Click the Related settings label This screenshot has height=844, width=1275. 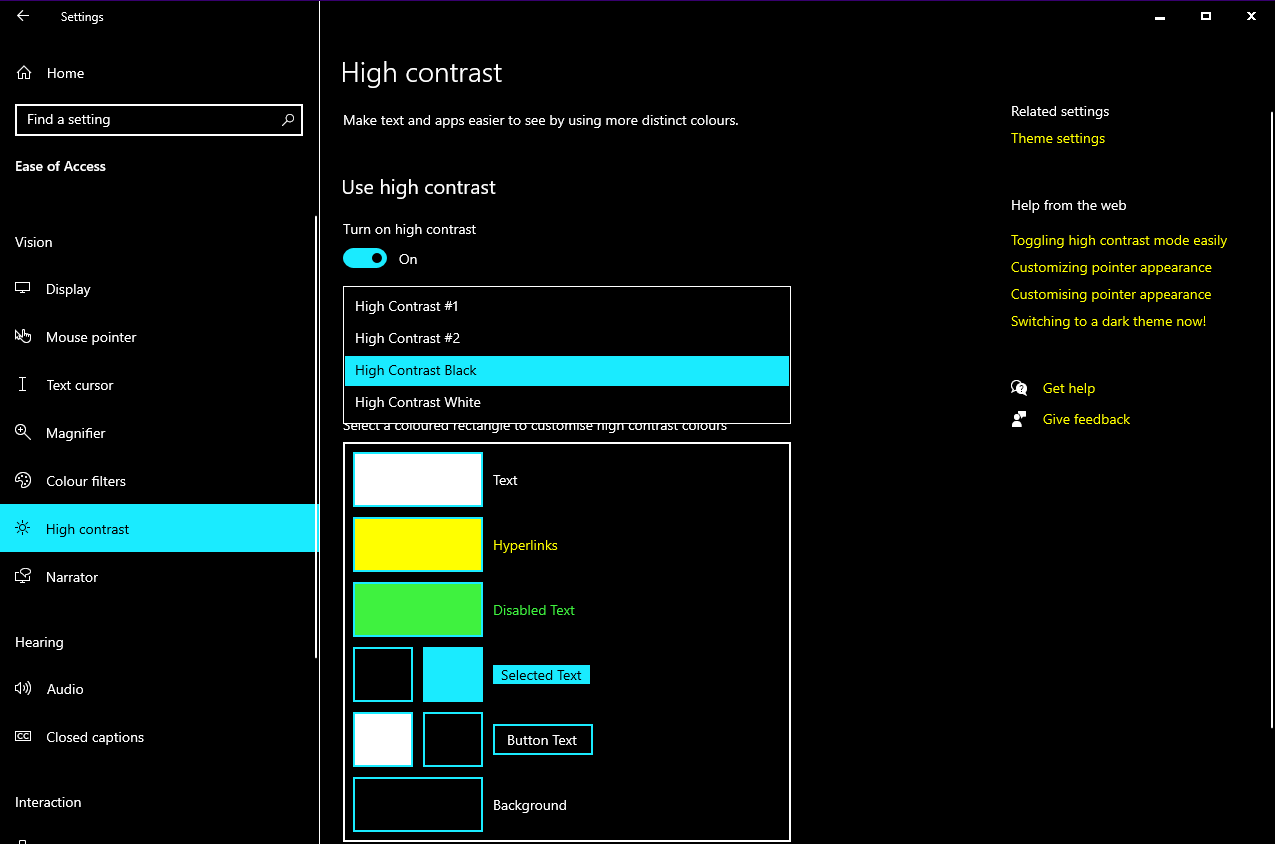point(1060,111)
